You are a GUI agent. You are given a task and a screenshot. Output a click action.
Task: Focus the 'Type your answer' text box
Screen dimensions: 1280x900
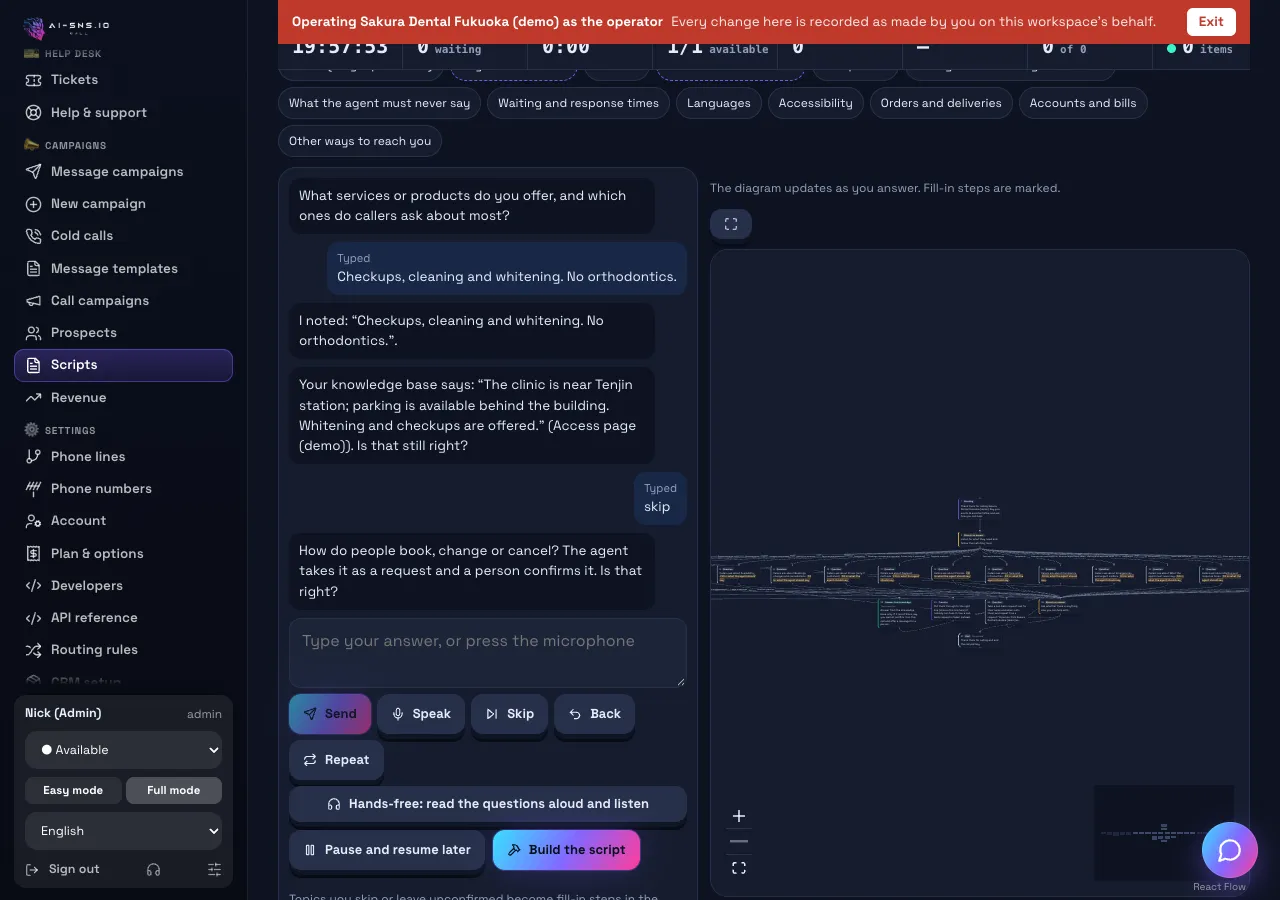[x=488, y=653]
